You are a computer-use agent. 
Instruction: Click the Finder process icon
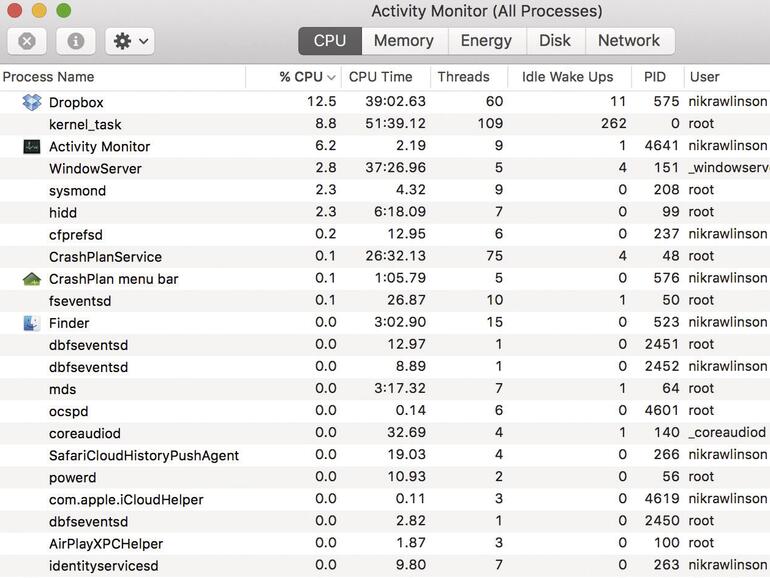(31, 323)
